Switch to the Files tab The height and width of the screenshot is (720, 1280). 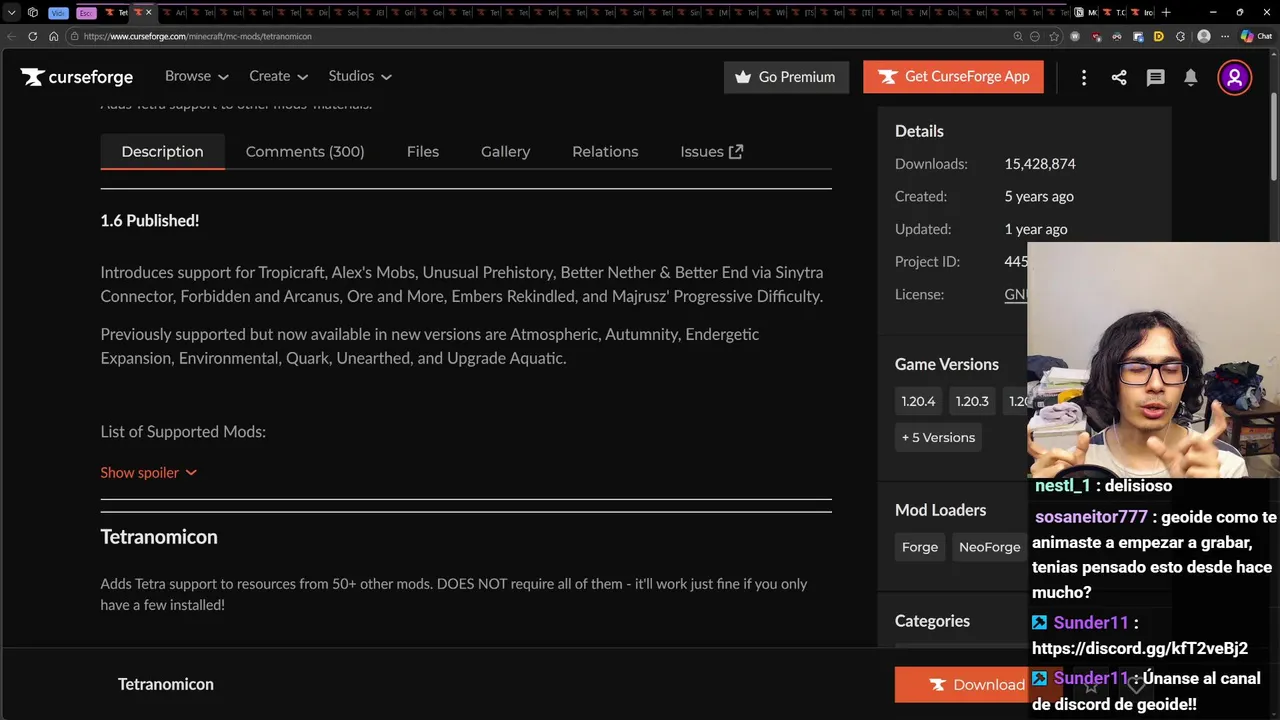[423, 151]
